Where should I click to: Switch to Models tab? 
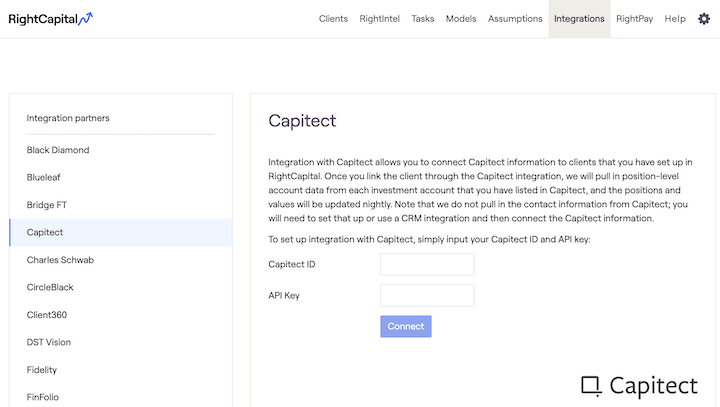click(461, 19)
